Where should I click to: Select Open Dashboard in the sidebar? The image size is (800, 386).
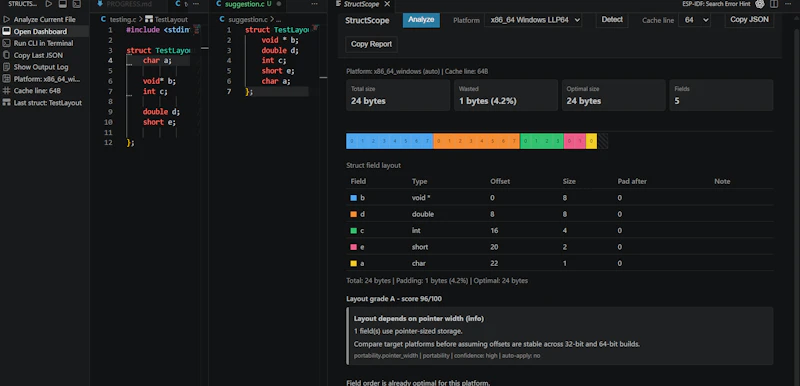tap(44, 31)
